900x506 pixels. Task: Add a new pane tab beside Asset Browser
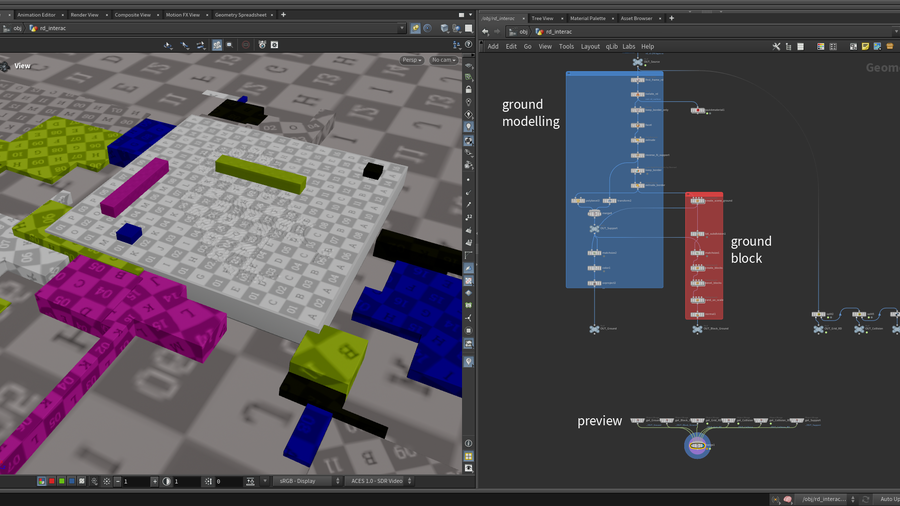pos(670,18)
